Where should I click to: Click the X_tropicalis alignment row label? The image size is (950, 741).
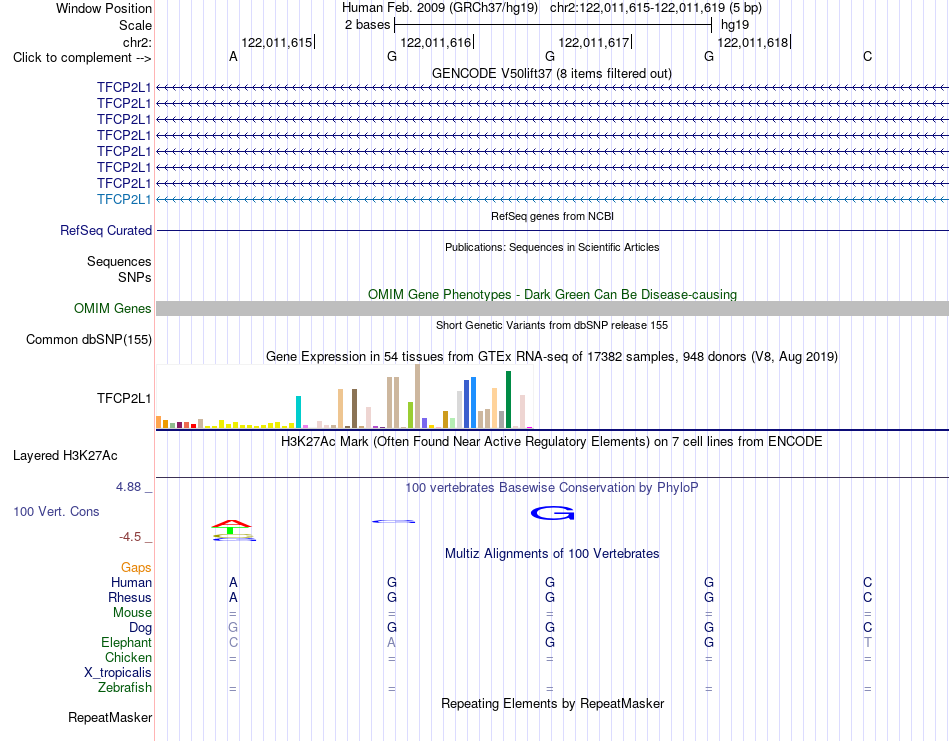[118, 673]
